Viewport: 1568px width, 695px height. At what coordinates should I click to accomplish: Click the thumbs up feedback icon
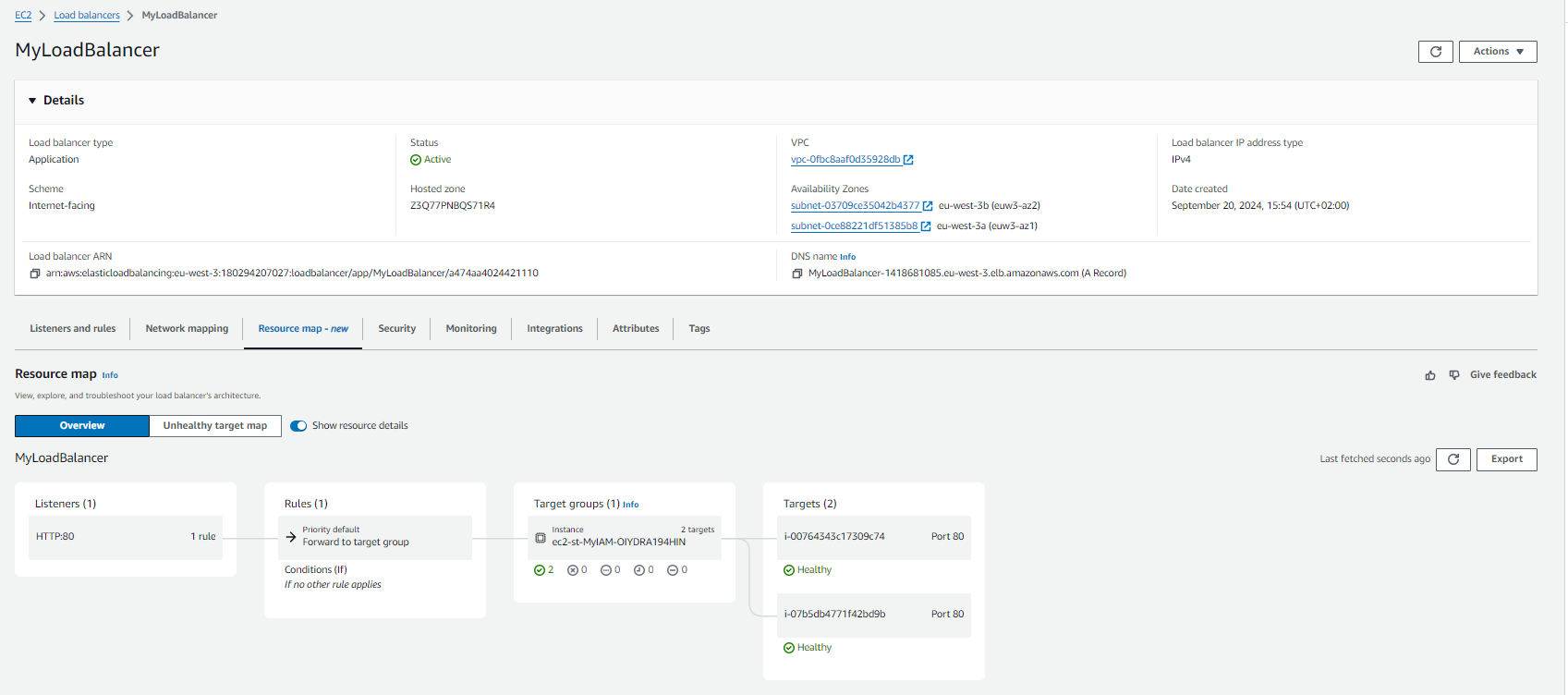[x=1430, y=375]
